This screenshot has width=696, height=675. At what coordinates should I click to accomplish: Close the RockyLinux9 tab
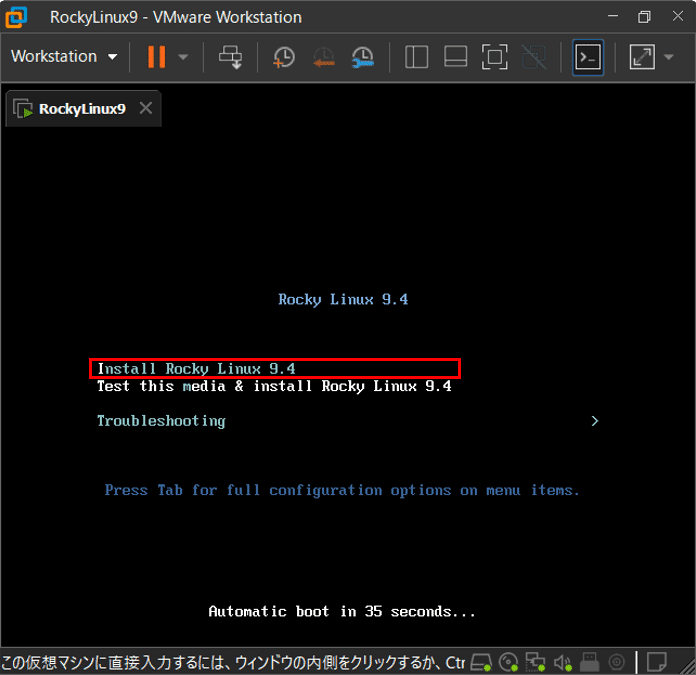point(146,108)
